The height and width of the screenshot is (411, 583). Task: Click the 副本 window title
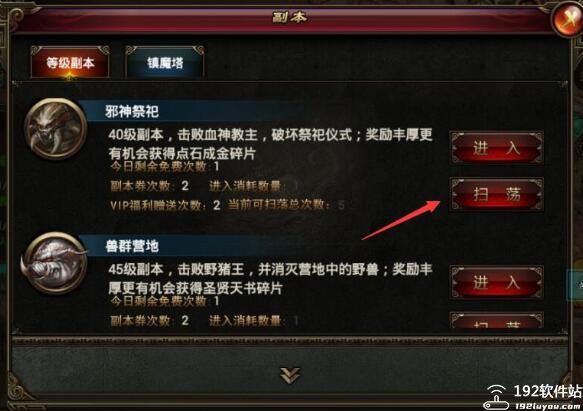[x=290, y=17]
